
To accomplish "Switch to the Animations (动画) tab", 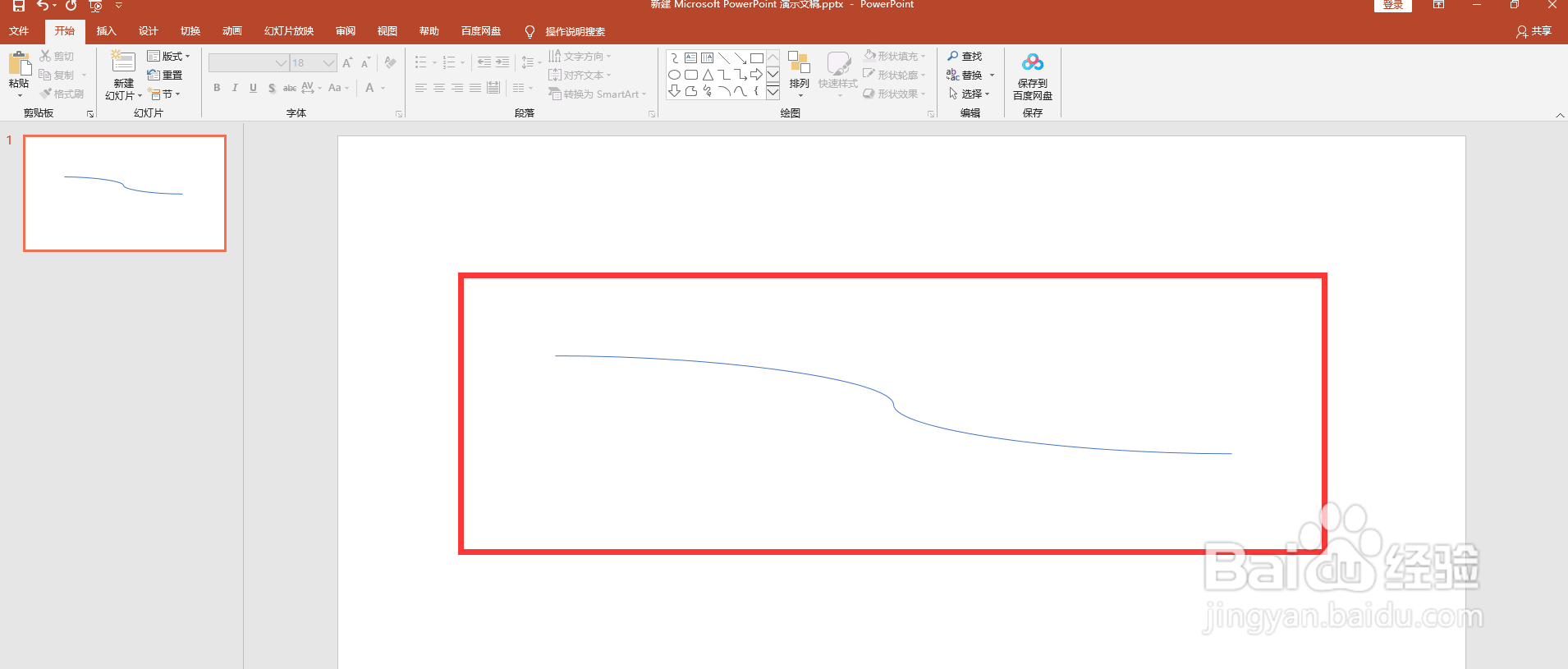I will click(x=232, y=31).
